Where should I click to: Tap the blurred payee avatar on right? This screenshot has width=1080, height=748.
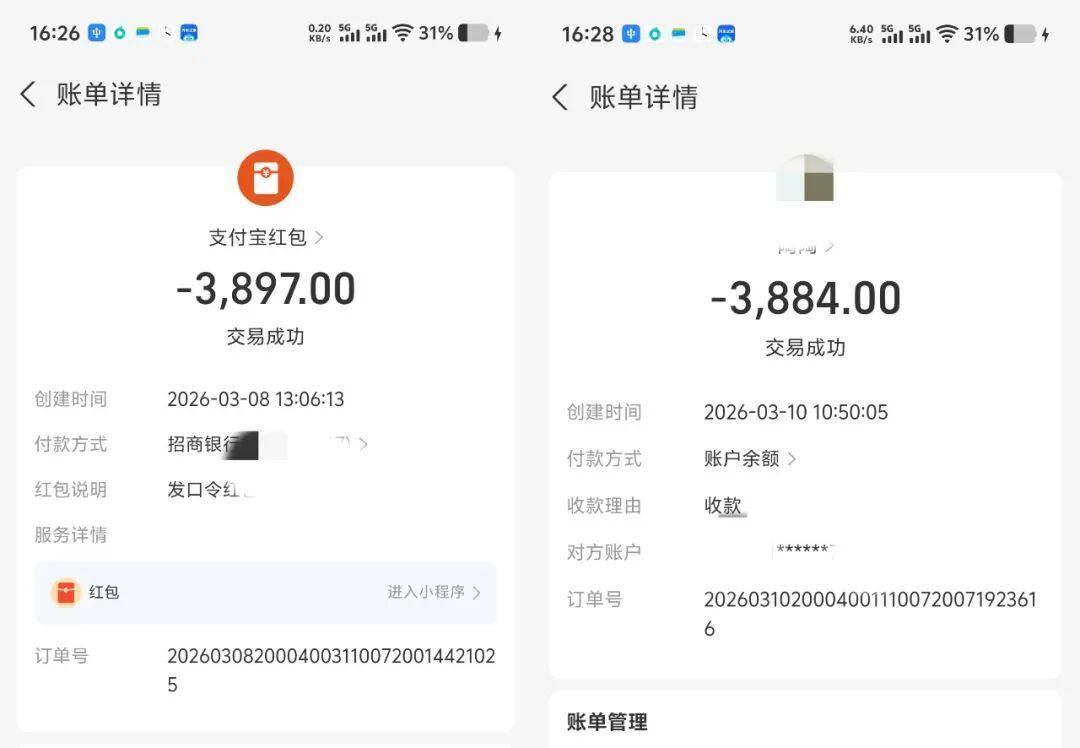point(804,178)
